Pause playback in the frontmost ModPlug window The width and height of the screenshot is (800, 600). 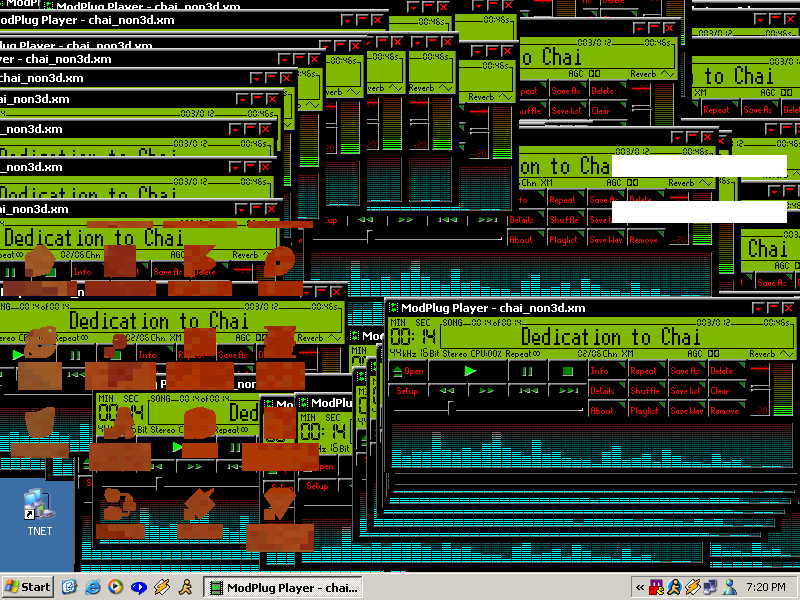[527, 371]
